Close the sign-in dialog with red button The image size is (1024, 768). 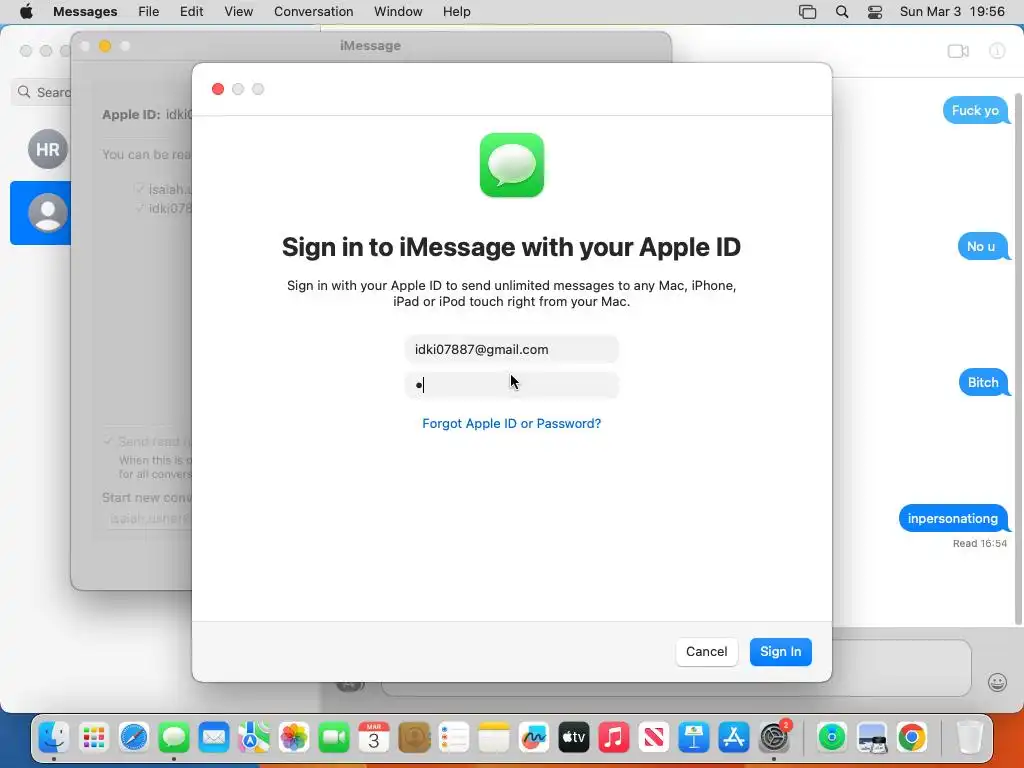(218, 89)
